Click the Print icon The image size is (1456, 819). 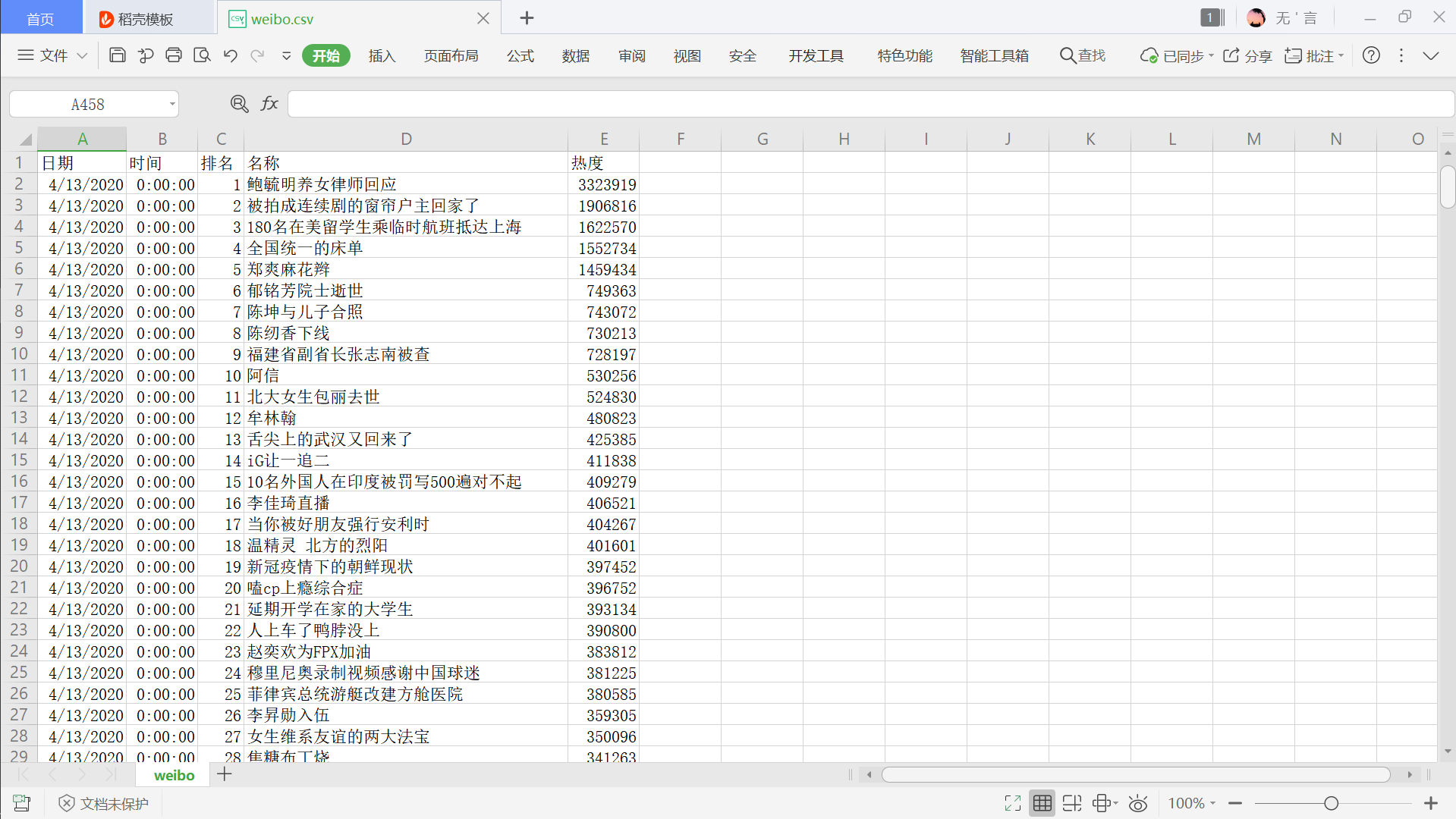click(x=174, y=55)
